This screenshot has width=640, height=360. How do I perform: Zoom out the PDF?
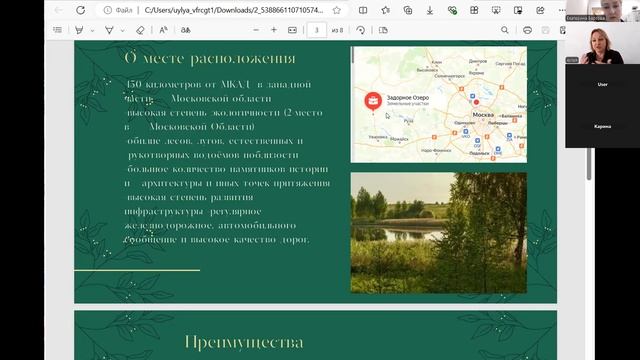[256, 30]
